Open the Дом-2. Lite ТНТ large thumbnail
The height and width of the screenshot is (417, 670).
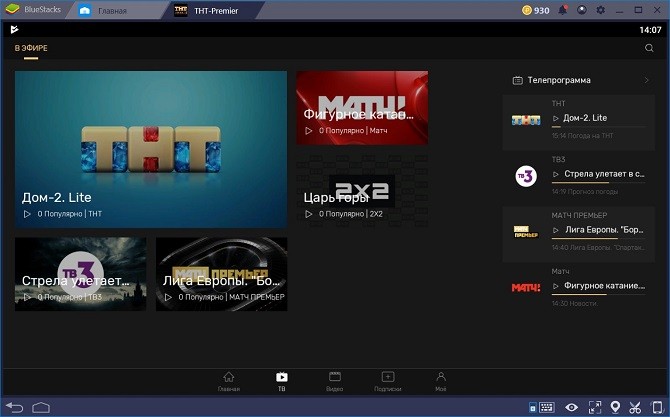151,149
